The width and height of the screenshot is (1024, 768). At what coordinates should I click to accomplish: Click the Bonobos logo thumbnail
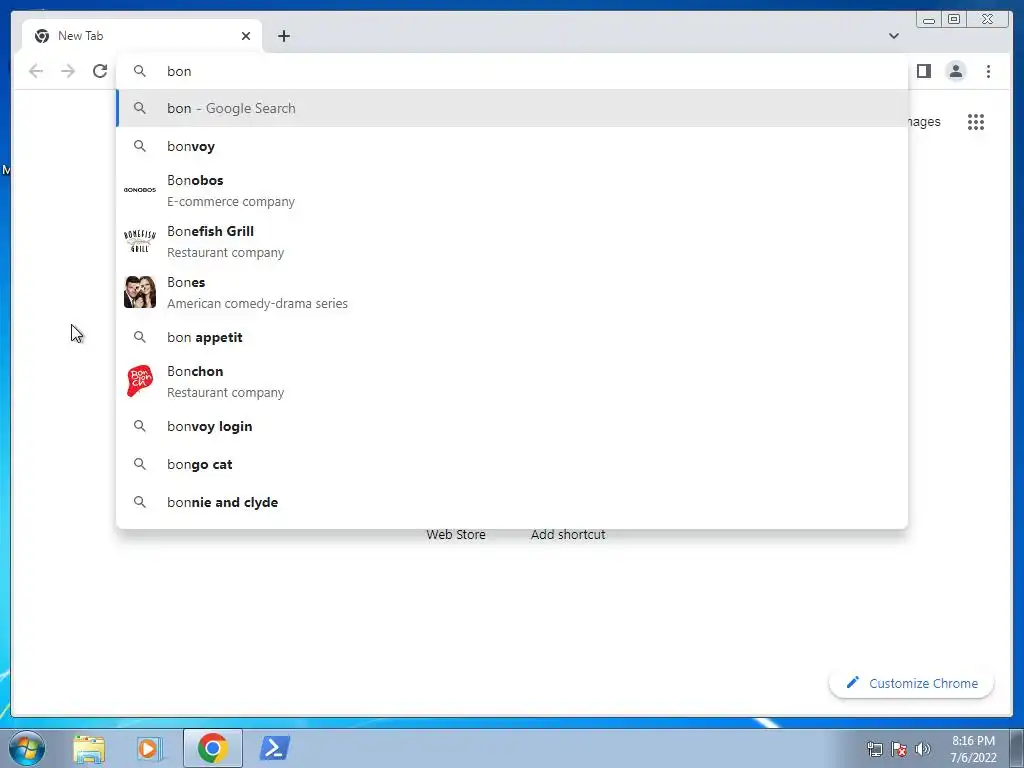(140, 190)
